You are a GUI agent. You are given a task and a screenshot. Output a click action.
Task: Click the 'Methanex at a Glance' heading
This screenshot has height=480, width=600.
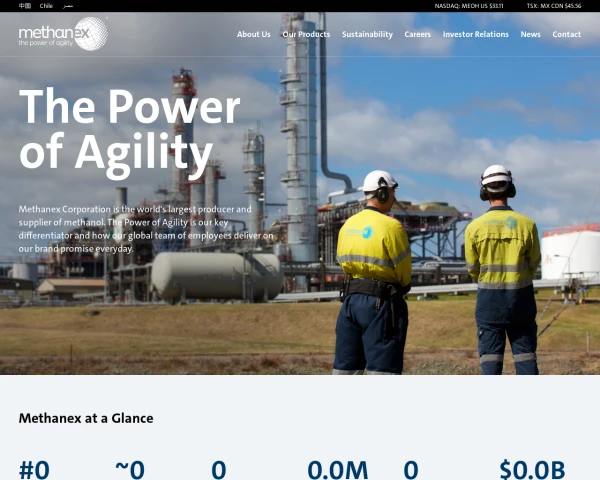click(x=86, y=418)
